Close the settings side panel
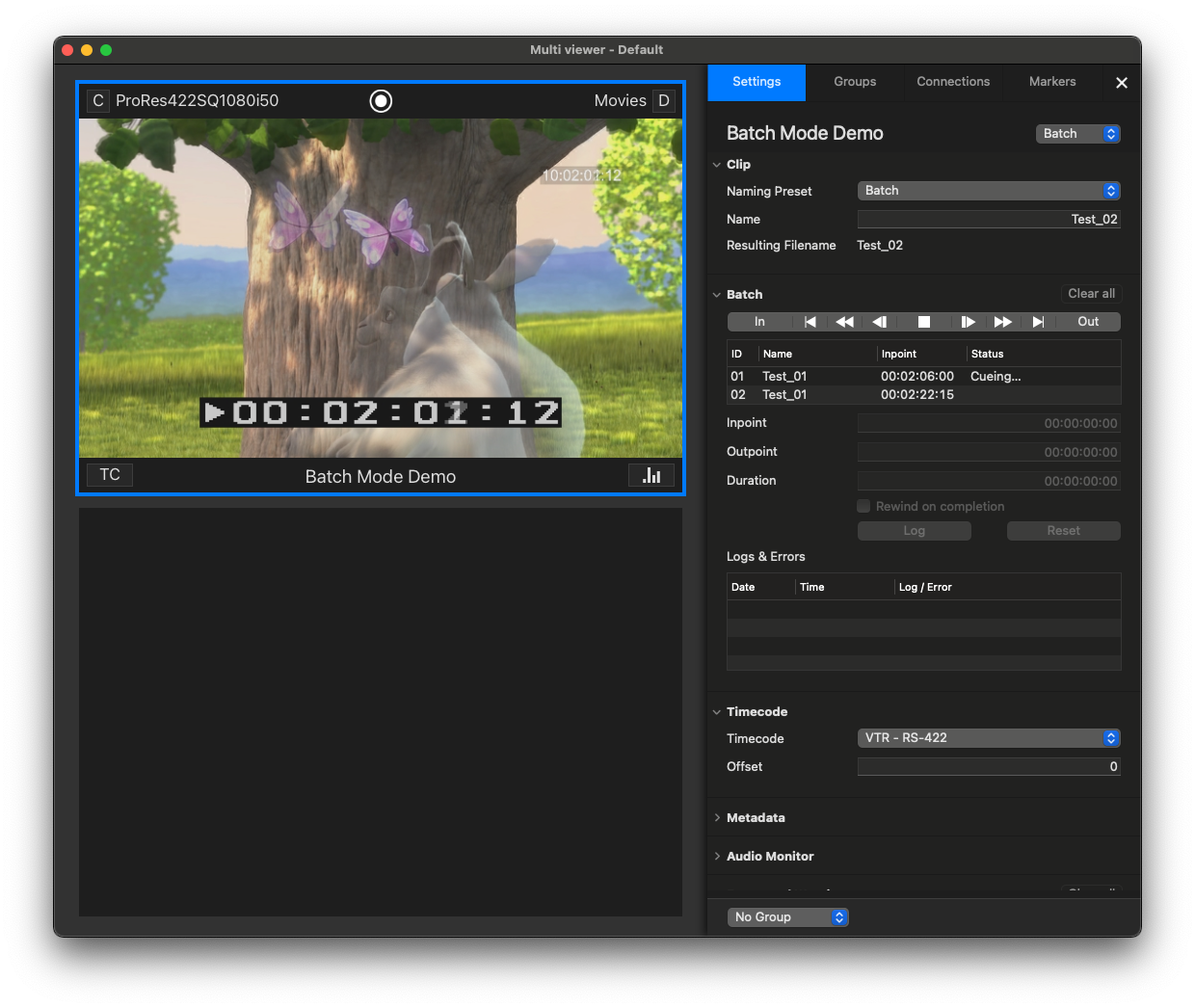This screenshot has width=1195, height=1008. click(1122, 83)
